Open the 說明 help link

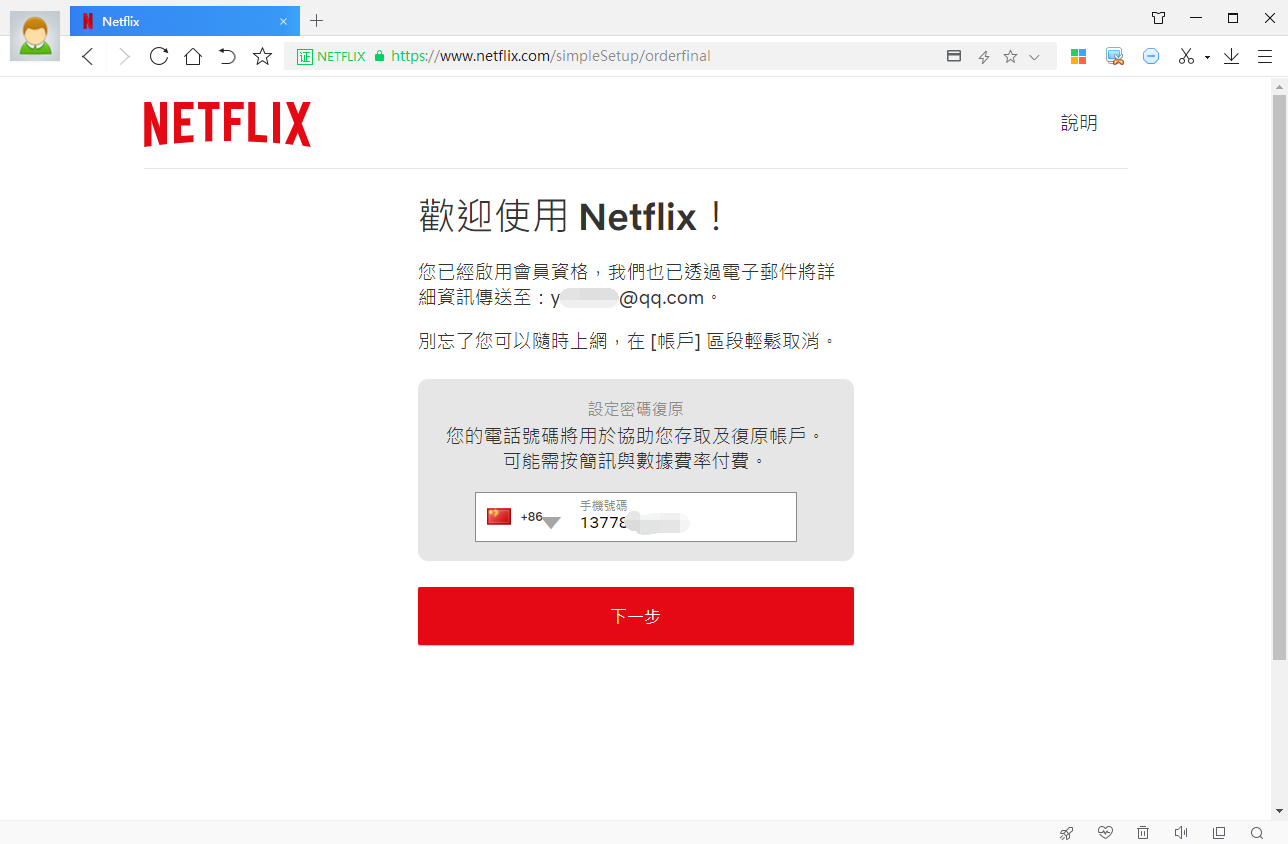[x=1079, y=123]
